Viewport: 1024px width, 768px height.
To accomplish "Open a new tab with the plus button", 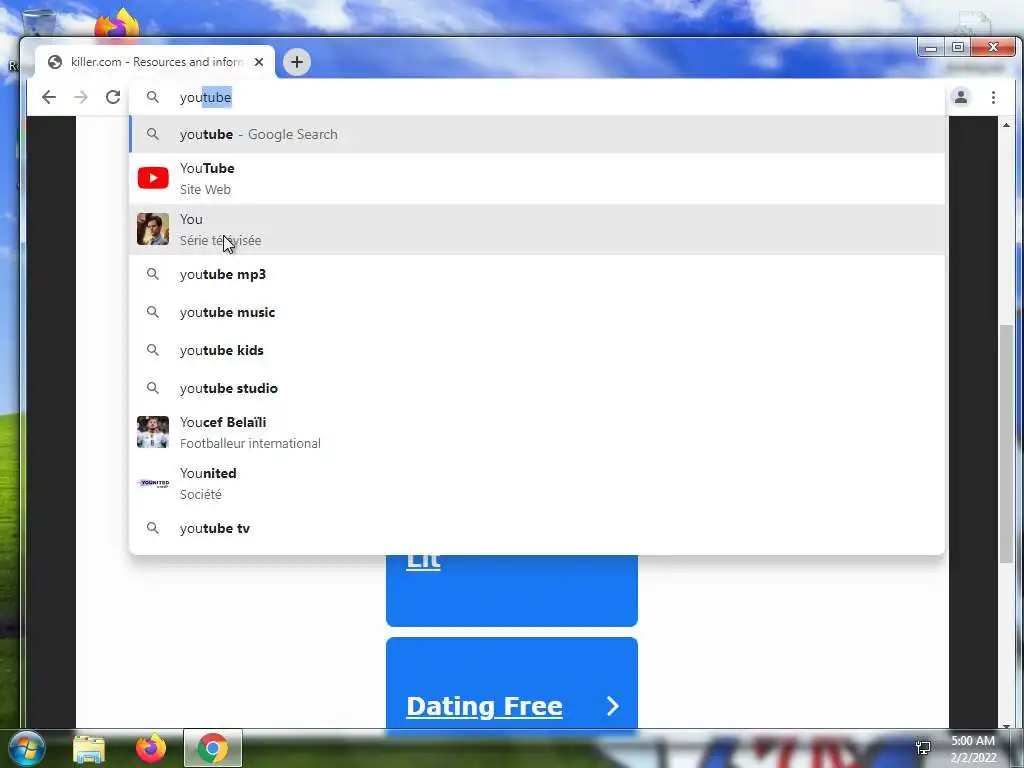I will coord(296,62).
